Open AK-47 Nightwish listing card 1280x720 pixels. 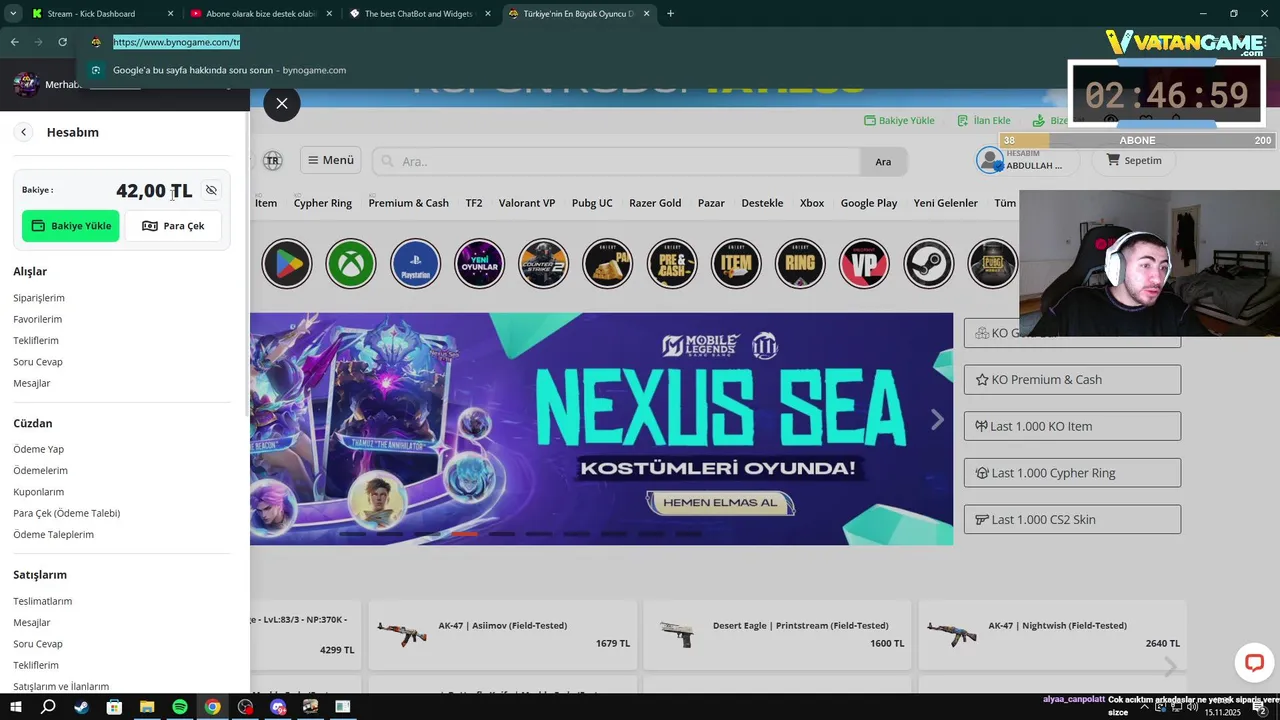pos(1052,634)
